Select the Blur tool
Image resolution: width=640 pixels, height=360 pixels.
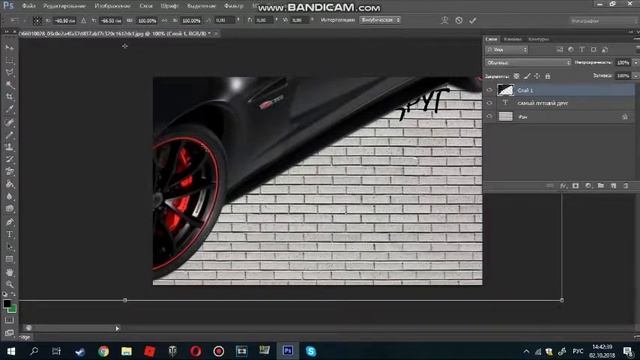(x=9, y=196)
